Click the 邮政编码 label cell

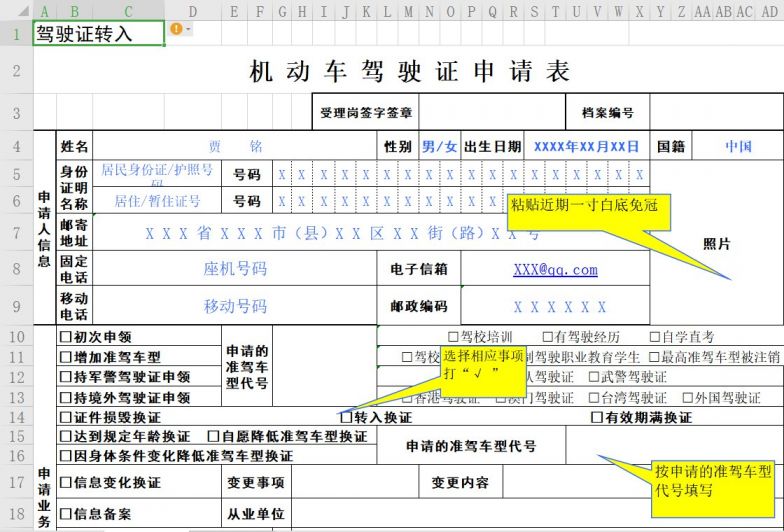[x=419, y=306]
